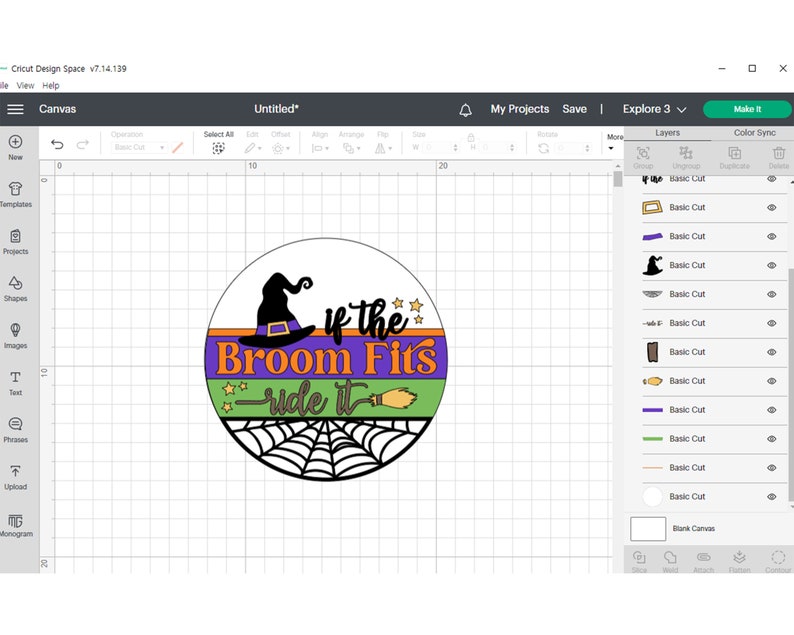Hide the spider web layer
The height and width of the screenshot is (635, 794).
coord(772,294)
